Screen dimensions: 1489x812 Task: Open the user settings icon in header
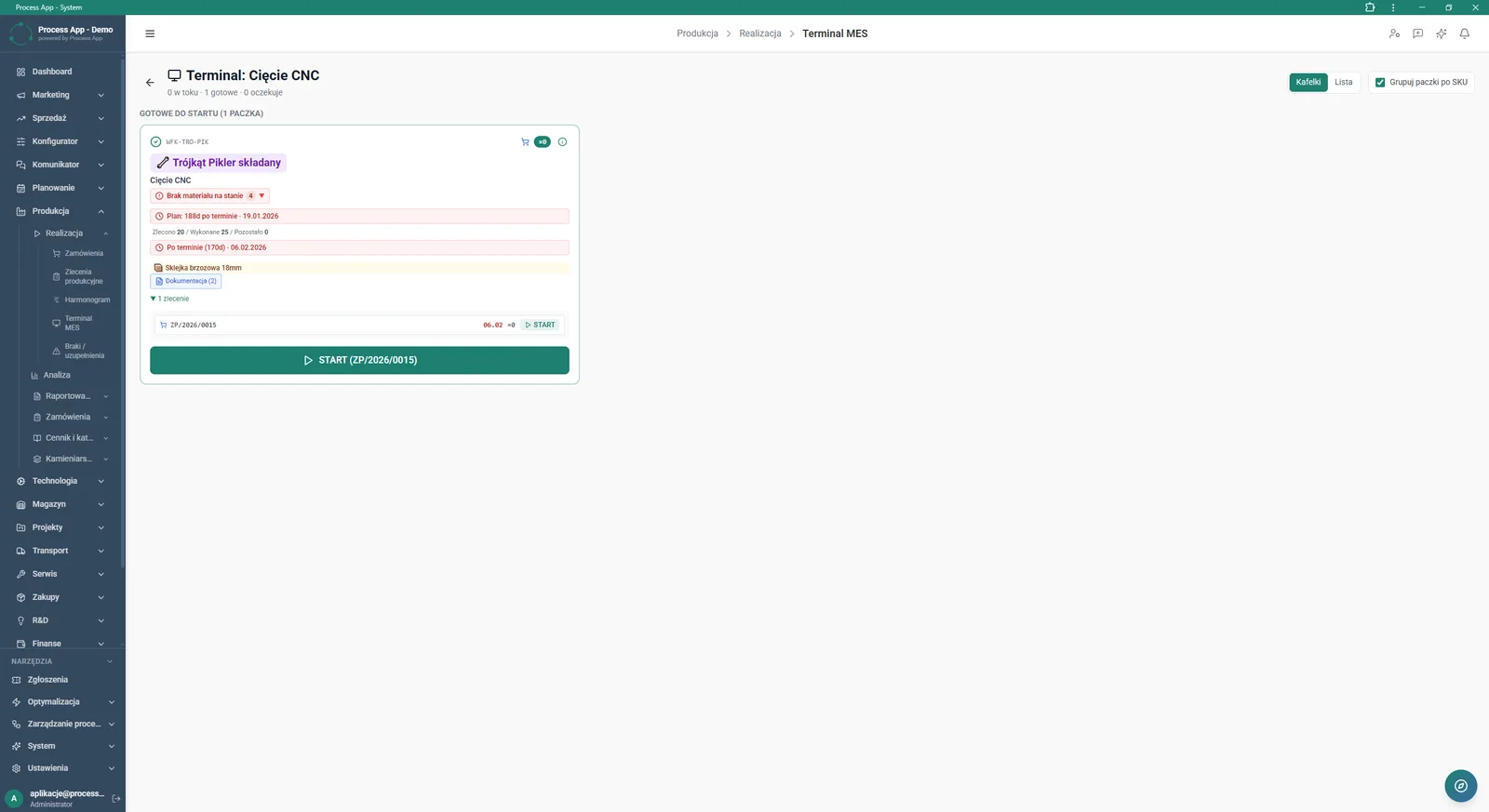(1394, 33)
